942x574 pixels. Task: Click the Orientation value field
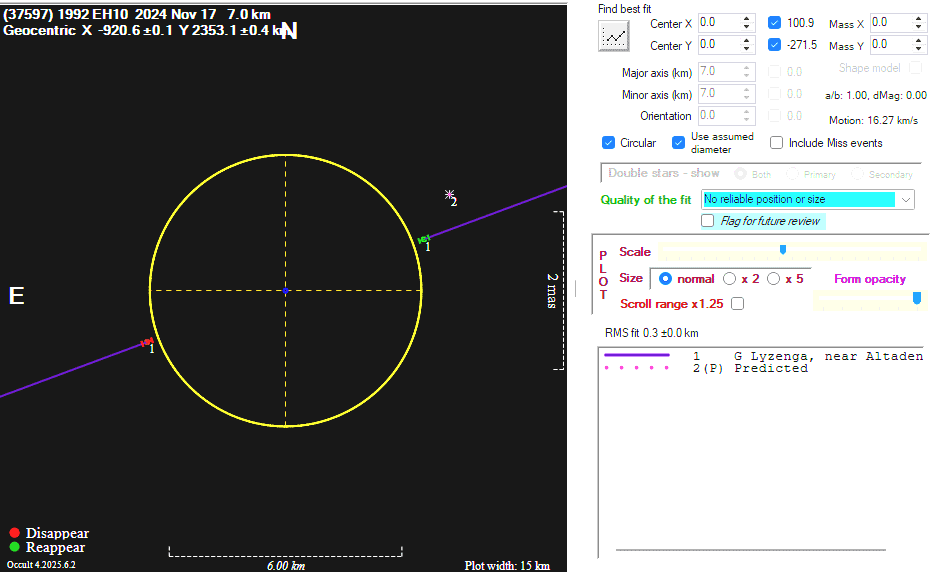point(719,115)
